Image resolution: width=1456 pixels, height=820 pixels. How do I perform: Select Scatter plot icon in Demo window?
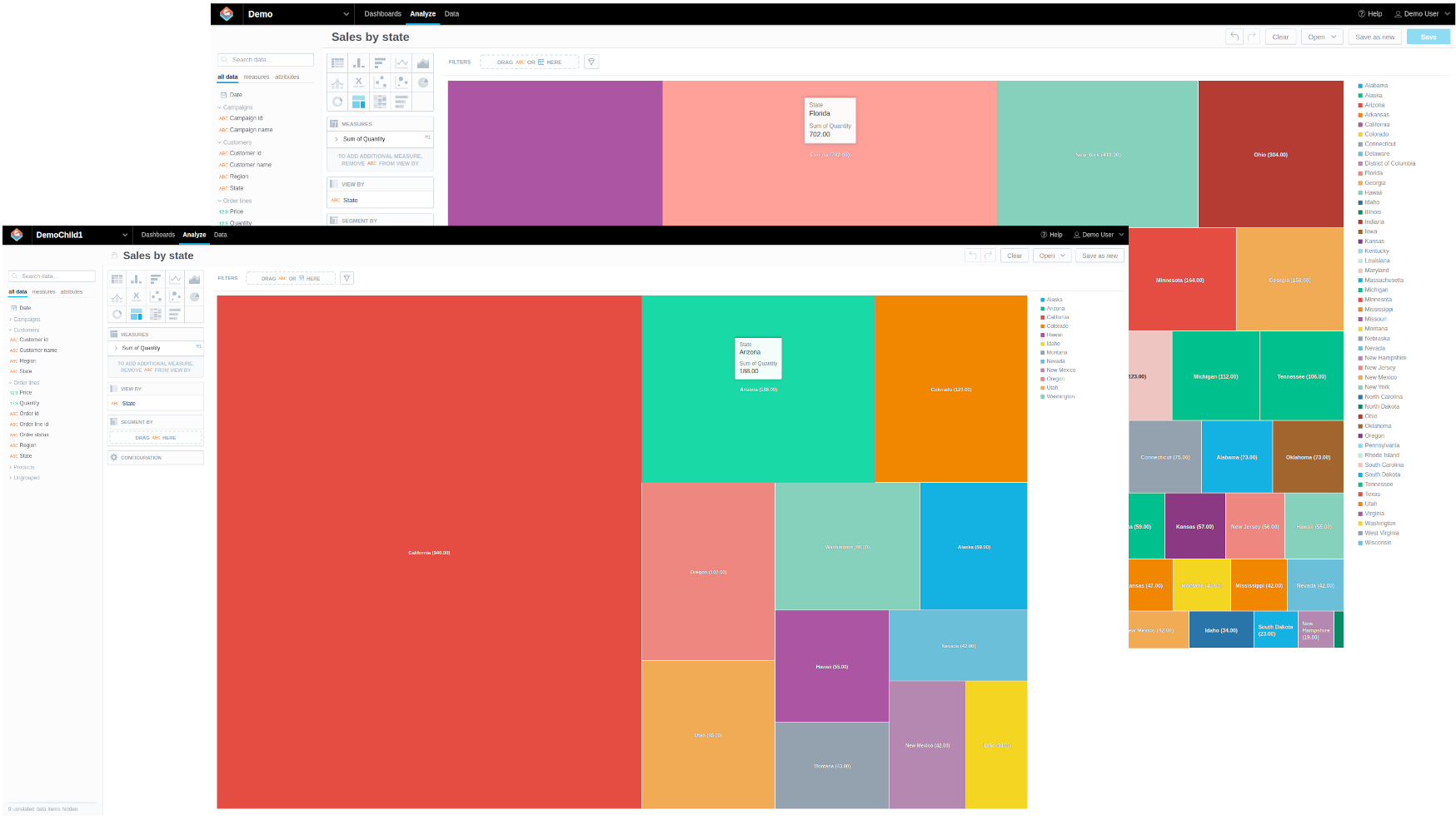pos(380,82)
